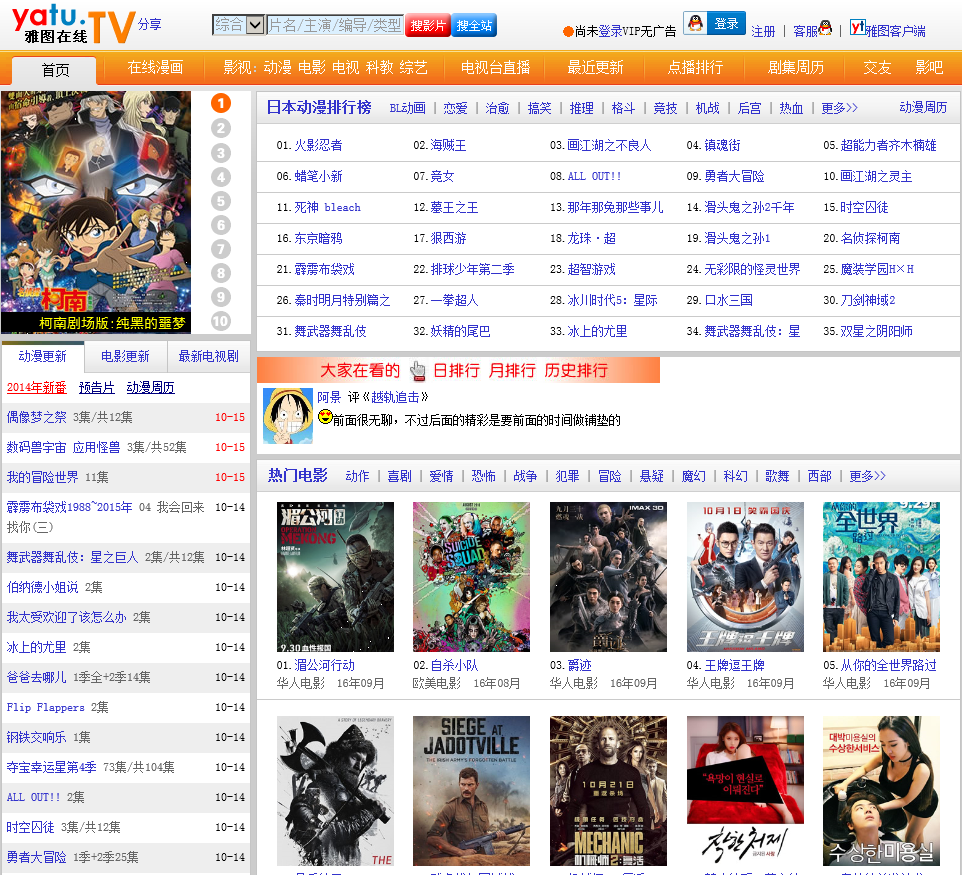Select carousel slide number 6
Screen dimensions: 962x875
pyautogui.click(x=221, y=225)
